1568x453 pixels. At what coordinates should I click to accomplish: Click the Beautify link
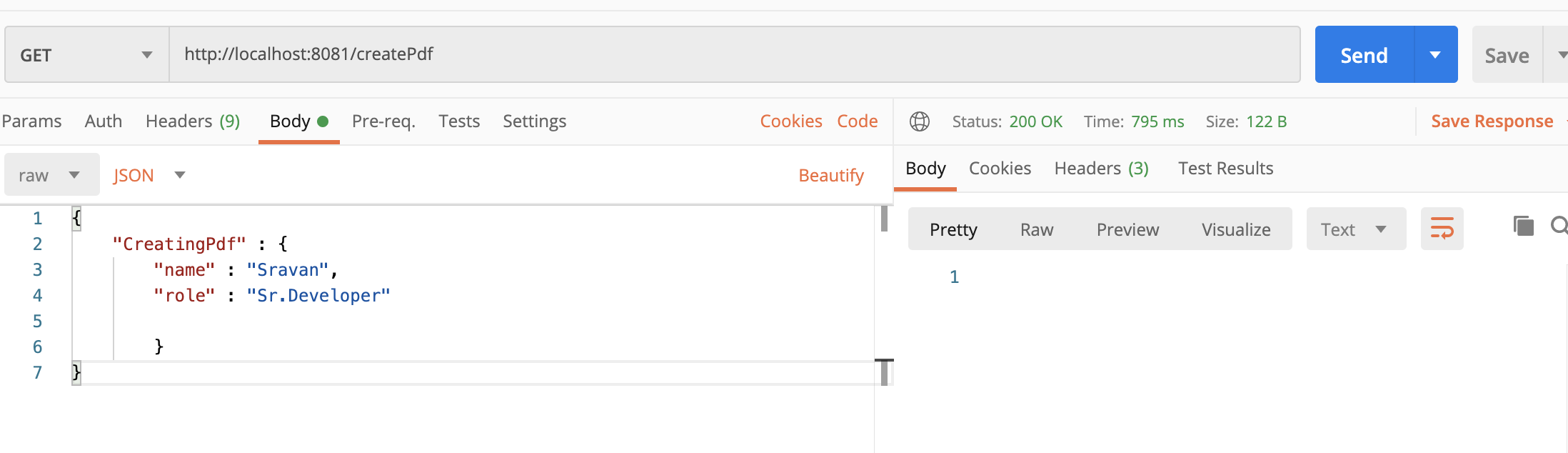pos(831,175)
